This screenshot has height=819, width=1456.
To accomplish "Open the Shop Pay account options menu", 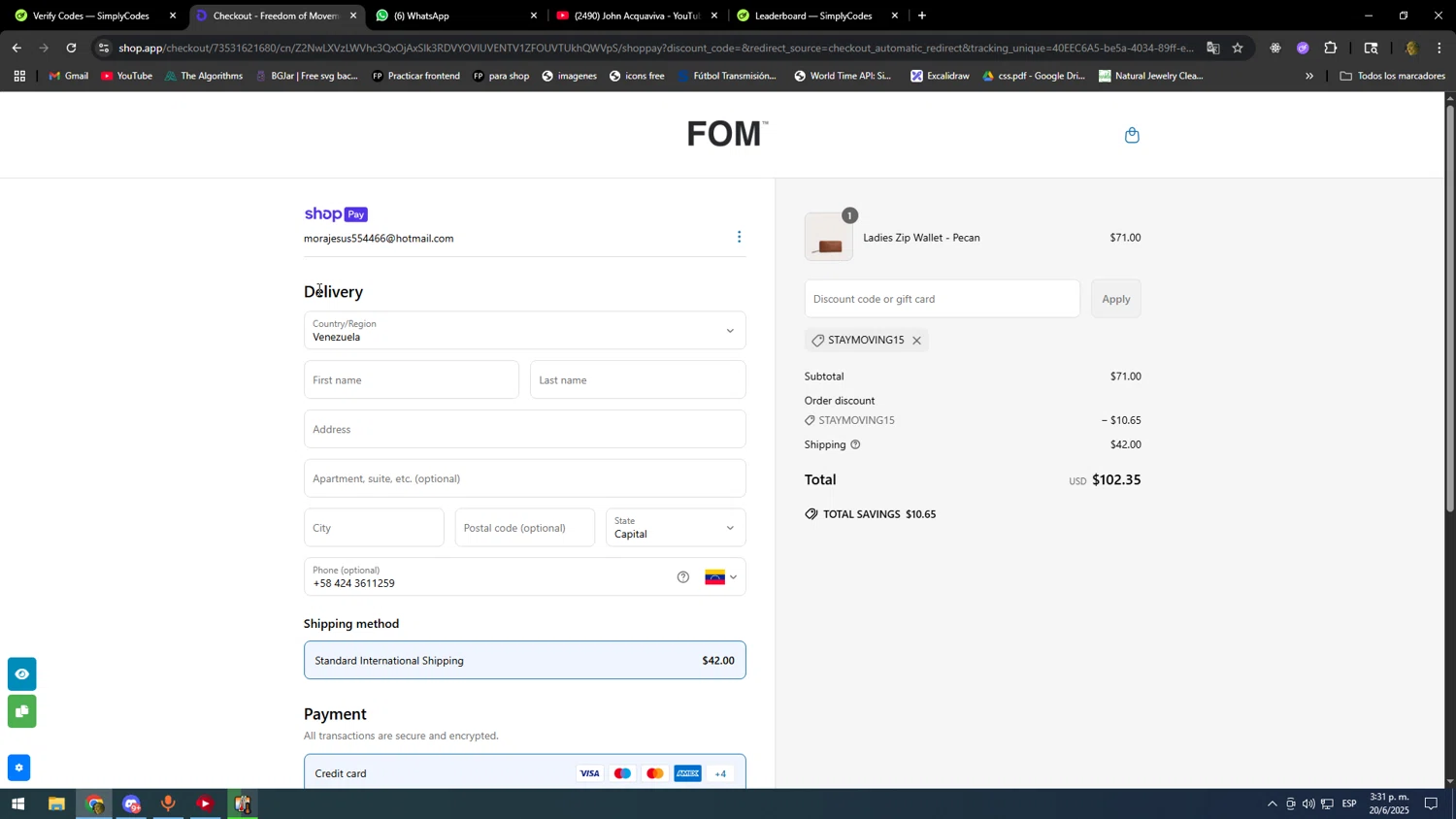I will point(739,238).
